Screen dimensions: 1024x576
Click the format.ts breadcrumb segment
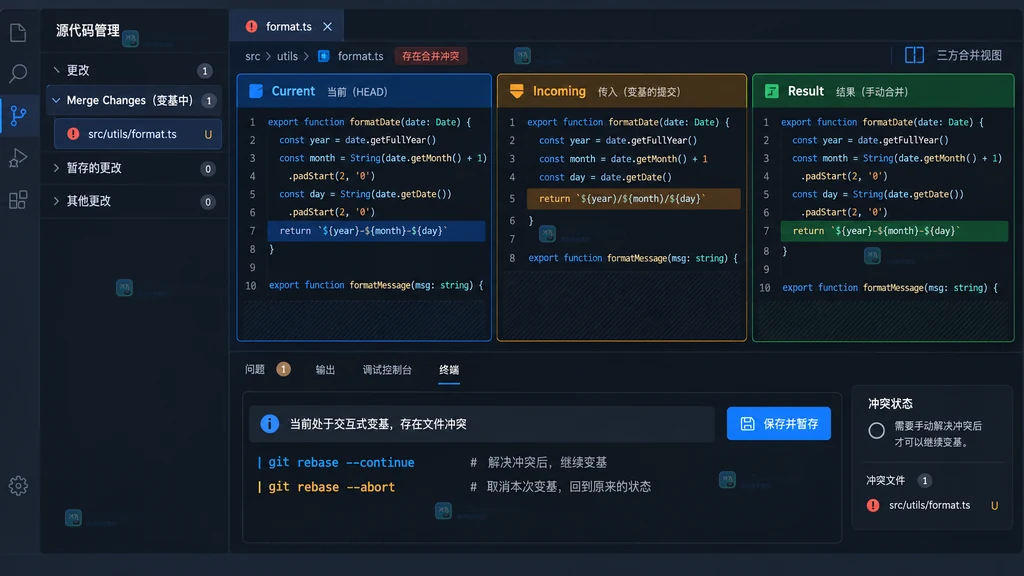pos(360,56)
